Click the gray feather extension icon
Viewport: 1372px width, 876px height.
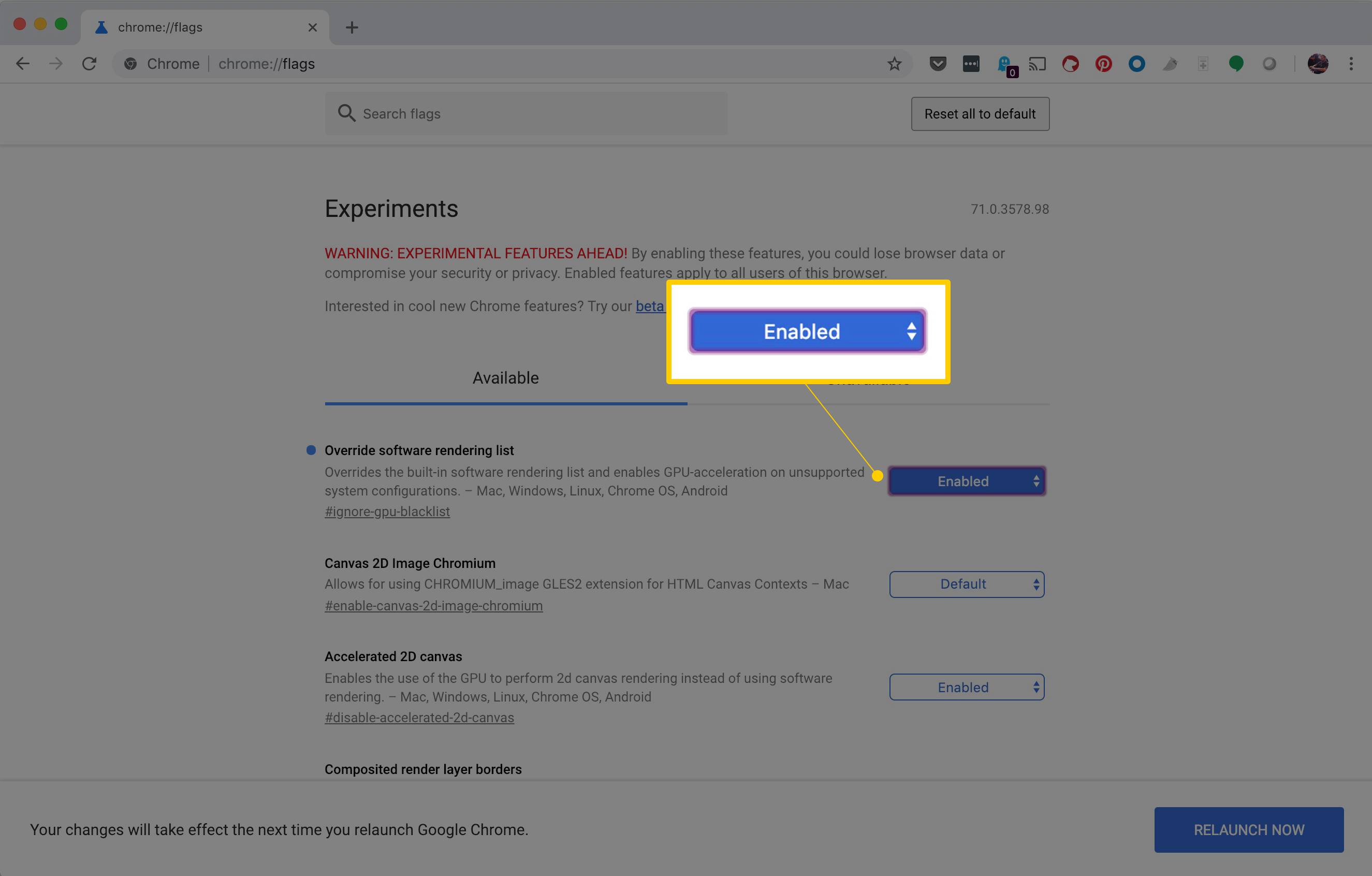pyautogui.click(x=1170, y=64)
